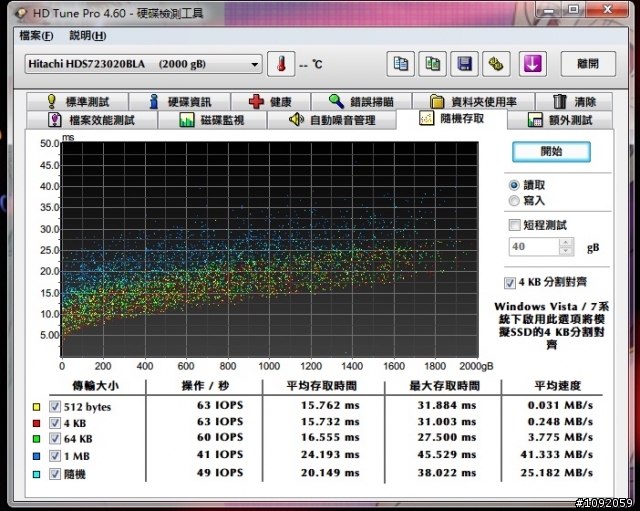Select the 隨機存取 tab
The image size is (640, 511).
[451, 119]
